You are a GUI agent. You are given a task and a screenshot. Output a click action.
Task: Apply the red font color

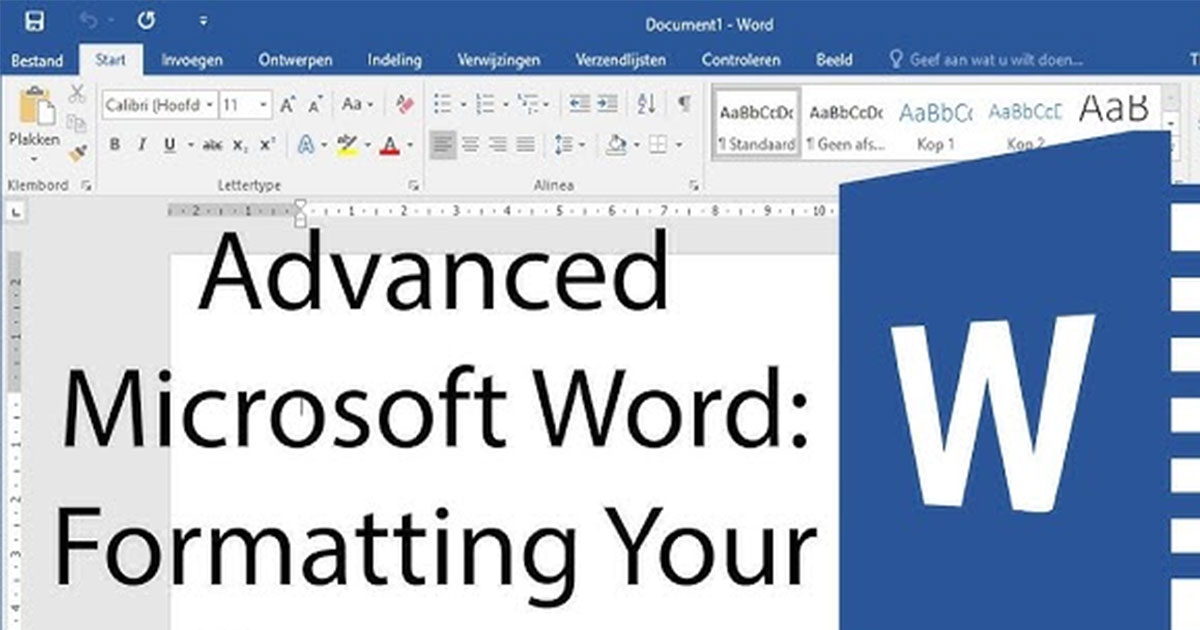(389, 145)
